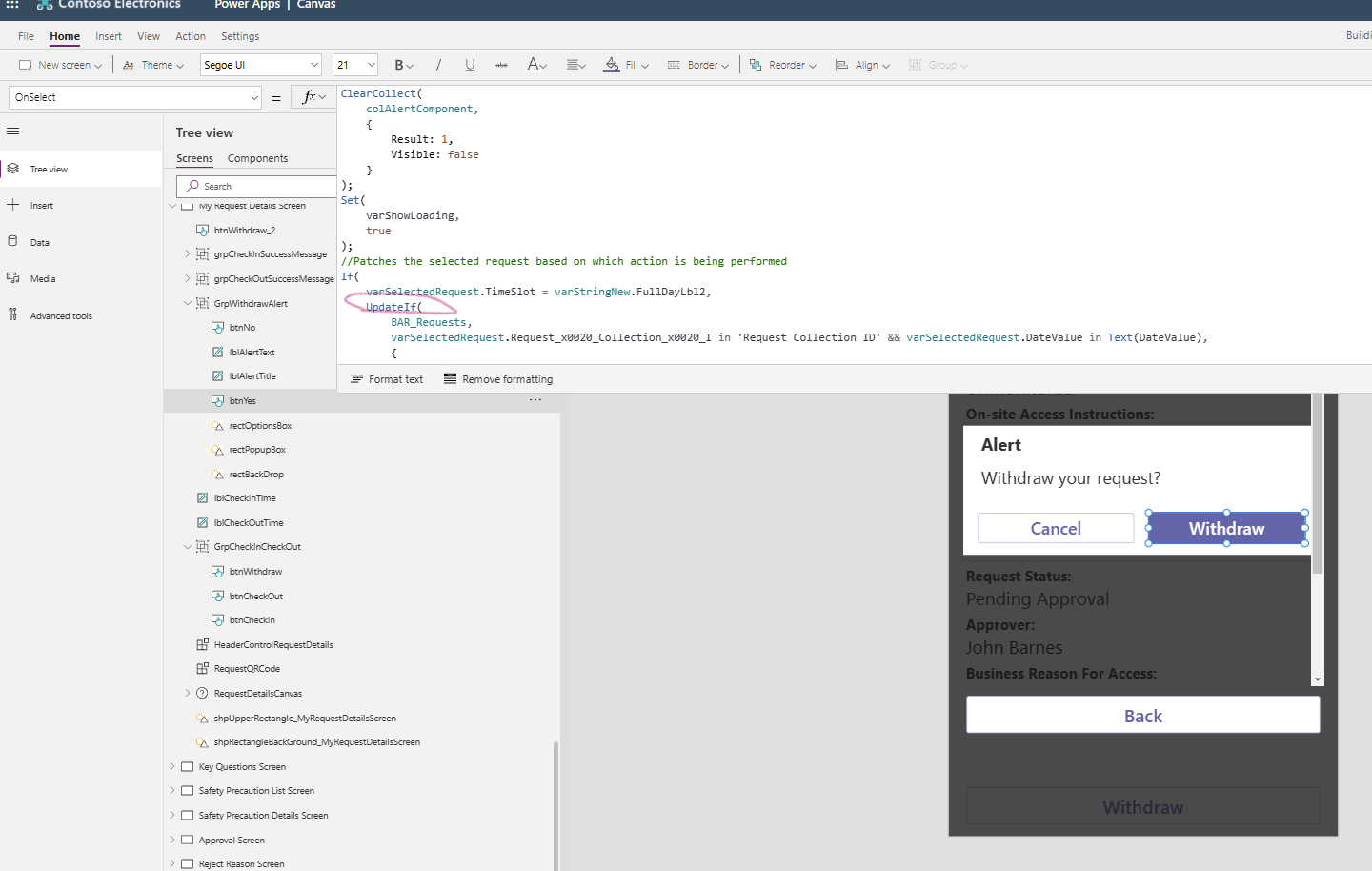Open the Align menu
Screen dimensions: 1372x871
[862, 65]
